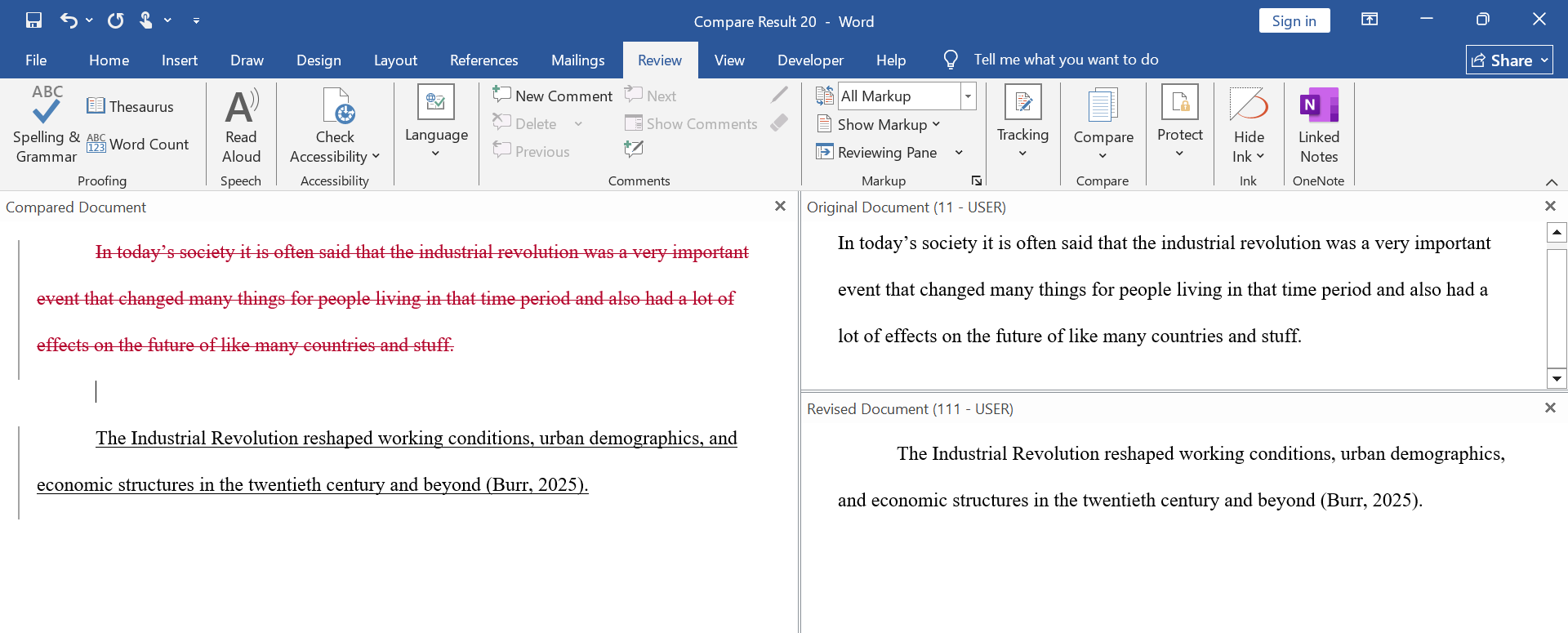Screen dimensions: 1568x633
Task: Click the paragraph text in the Original Document pane
Action: (1164, 289)
